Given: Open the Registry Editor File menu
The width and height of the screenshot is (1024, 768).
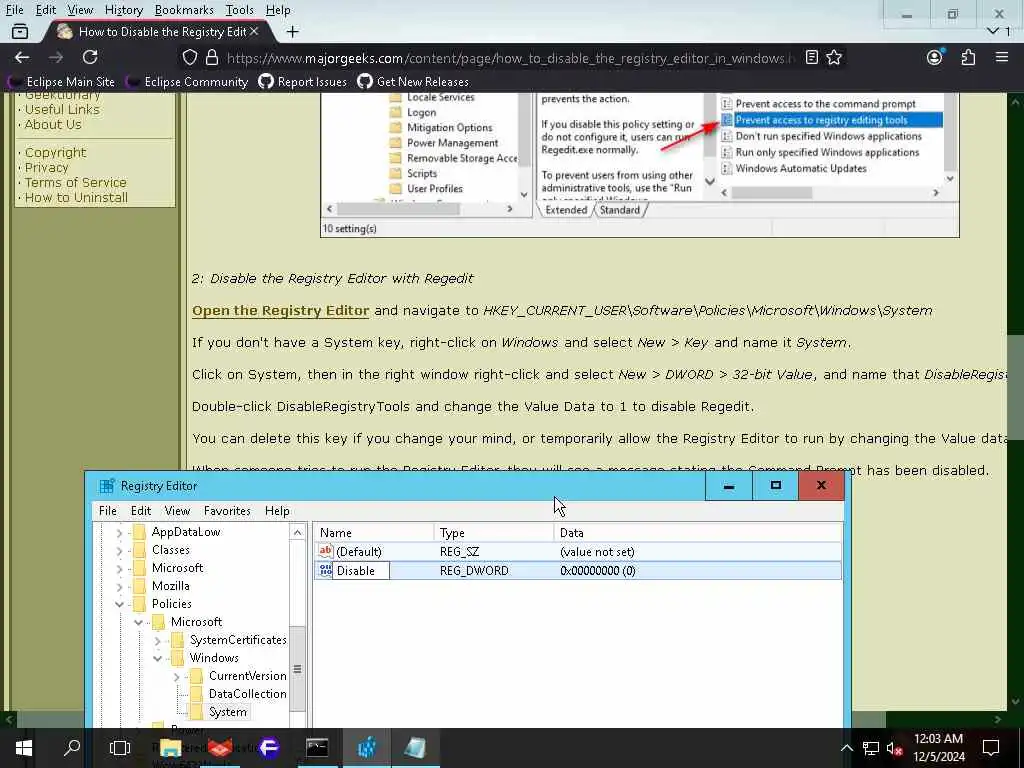Looking at the screenshot, I should click(108, 511).
